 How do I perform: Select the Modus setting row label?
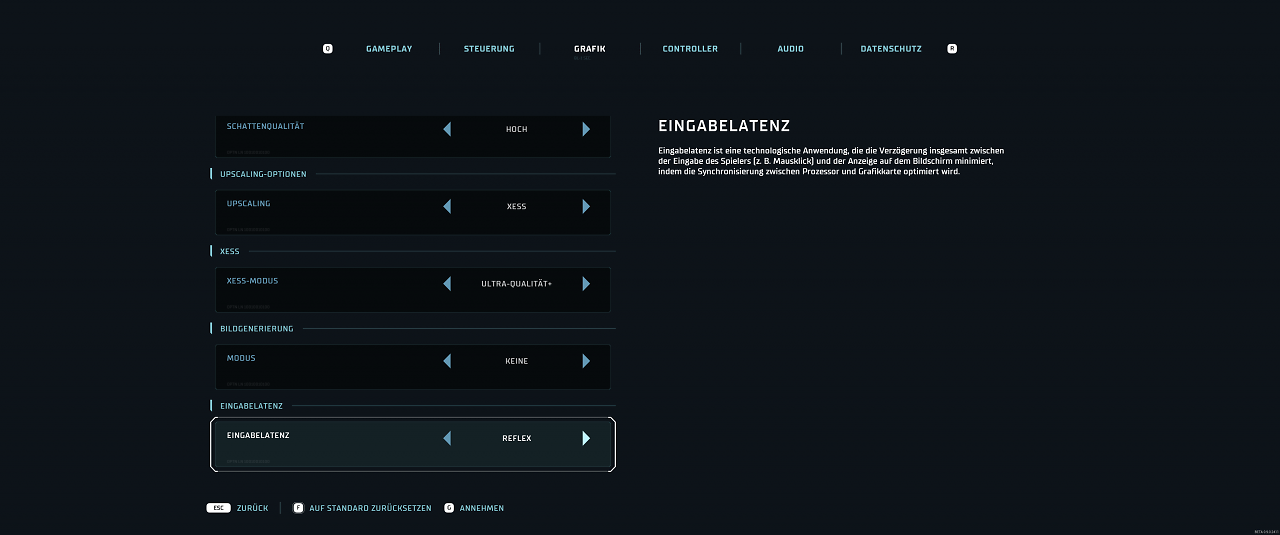click(x=241, y=358)
